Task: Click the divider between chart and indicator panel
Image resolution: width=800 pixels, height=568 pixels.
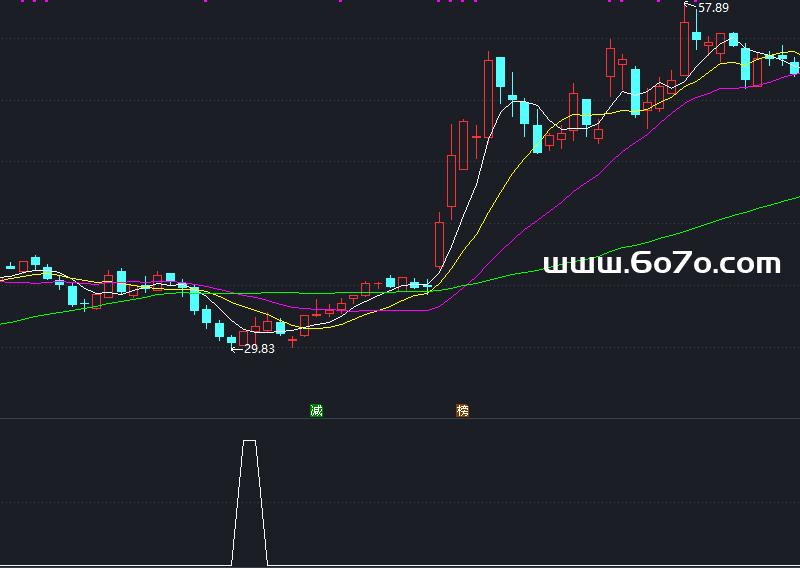Action: 400,418
